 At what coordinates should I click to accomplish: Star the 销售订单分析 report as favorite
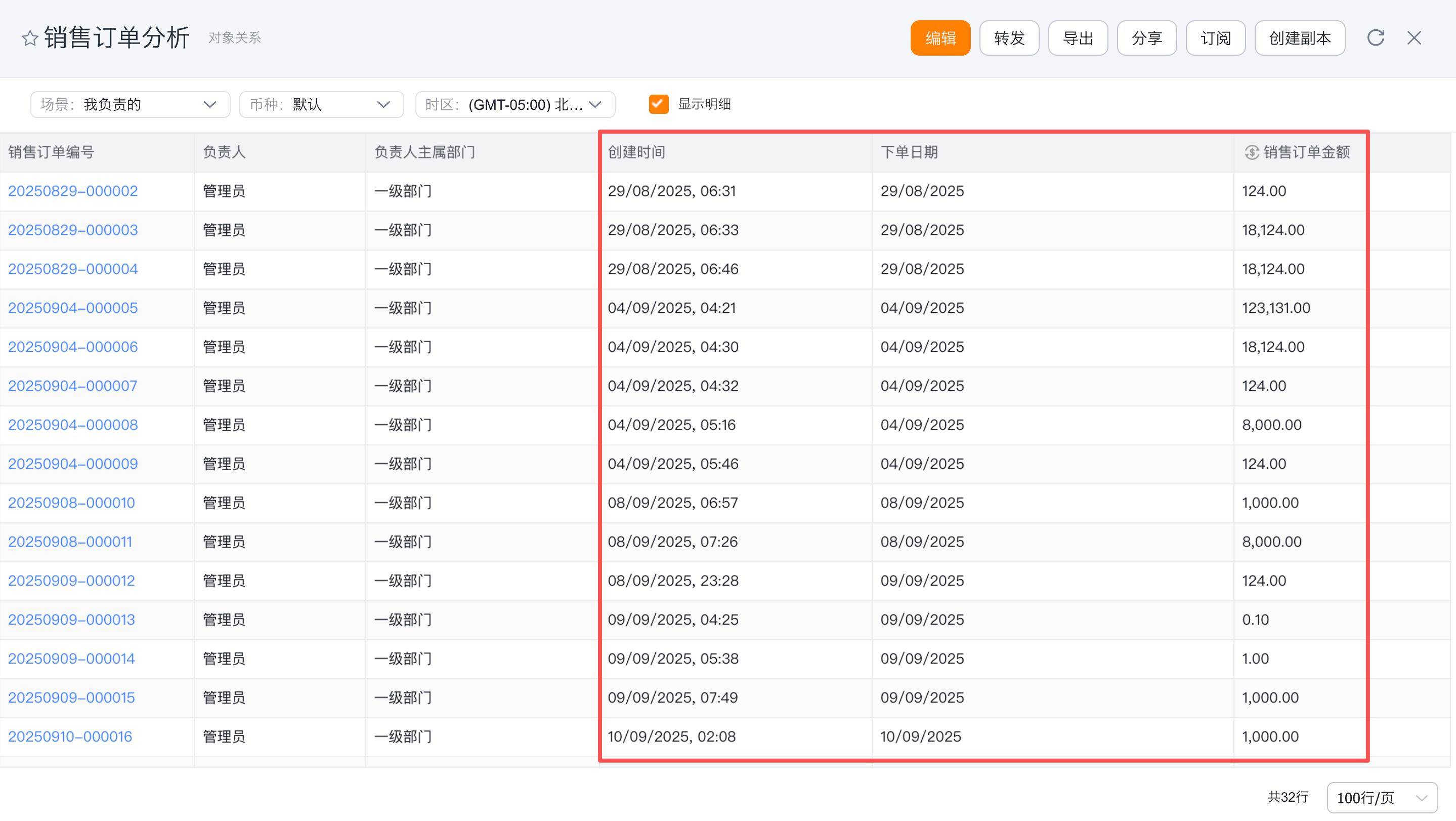(x=29, y=38)
